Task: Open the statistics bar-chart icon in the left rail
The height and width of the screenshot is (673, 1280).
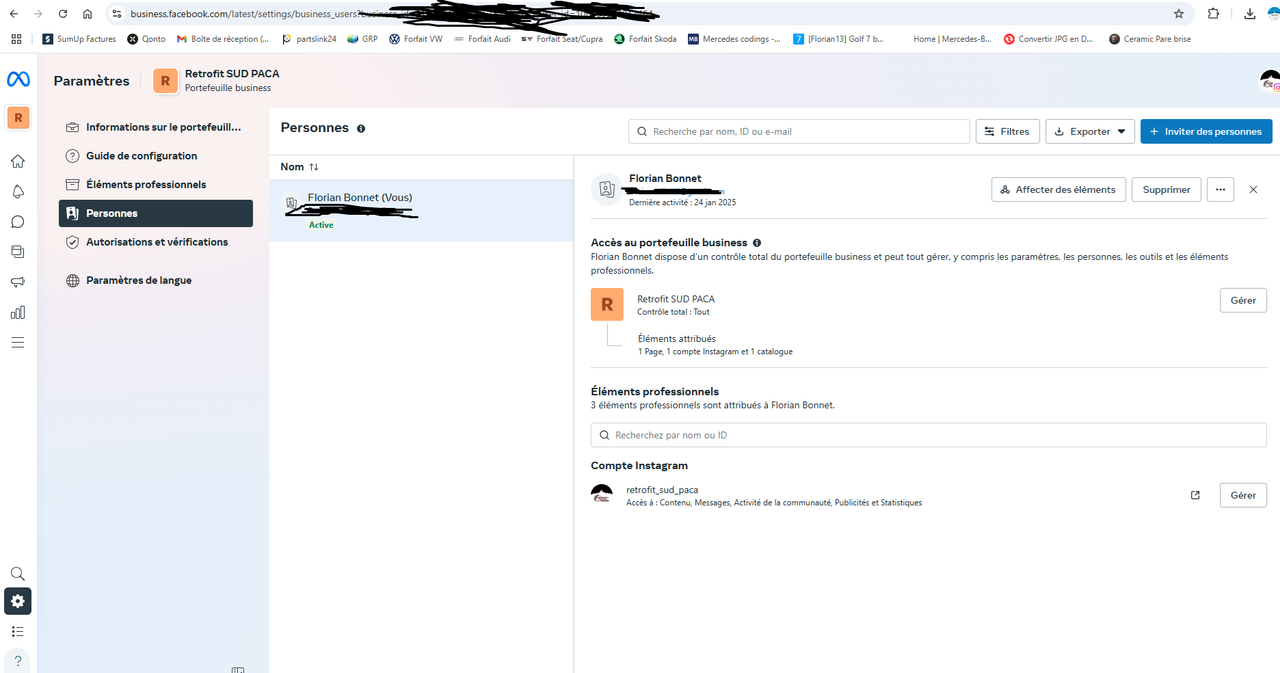Action: (18, 312)
